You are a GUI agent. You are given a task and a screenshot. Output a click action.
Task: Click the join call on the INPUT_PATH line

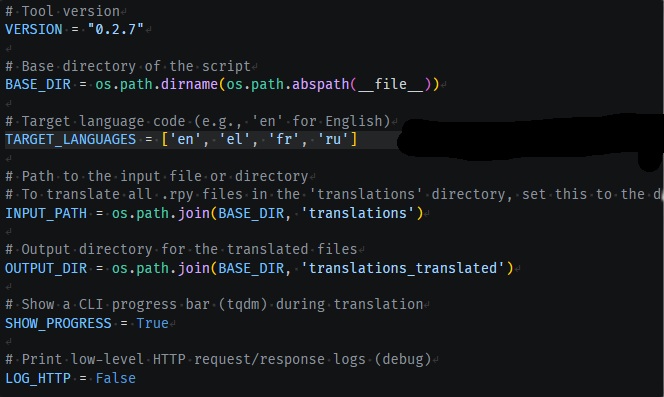click(x=194, y=213)
